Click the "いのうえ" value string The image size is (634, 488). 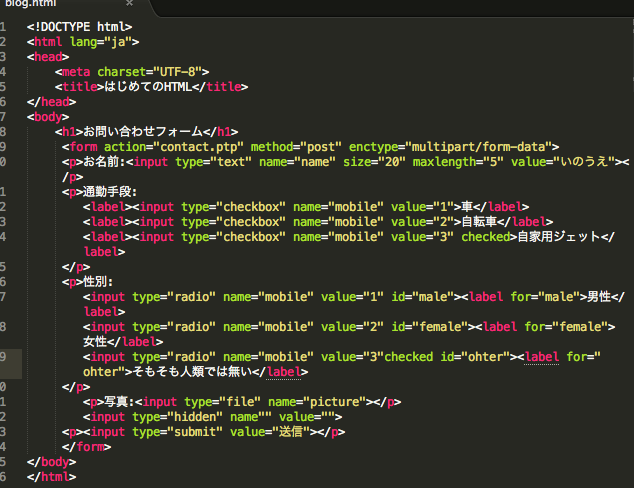click(584, 162)
